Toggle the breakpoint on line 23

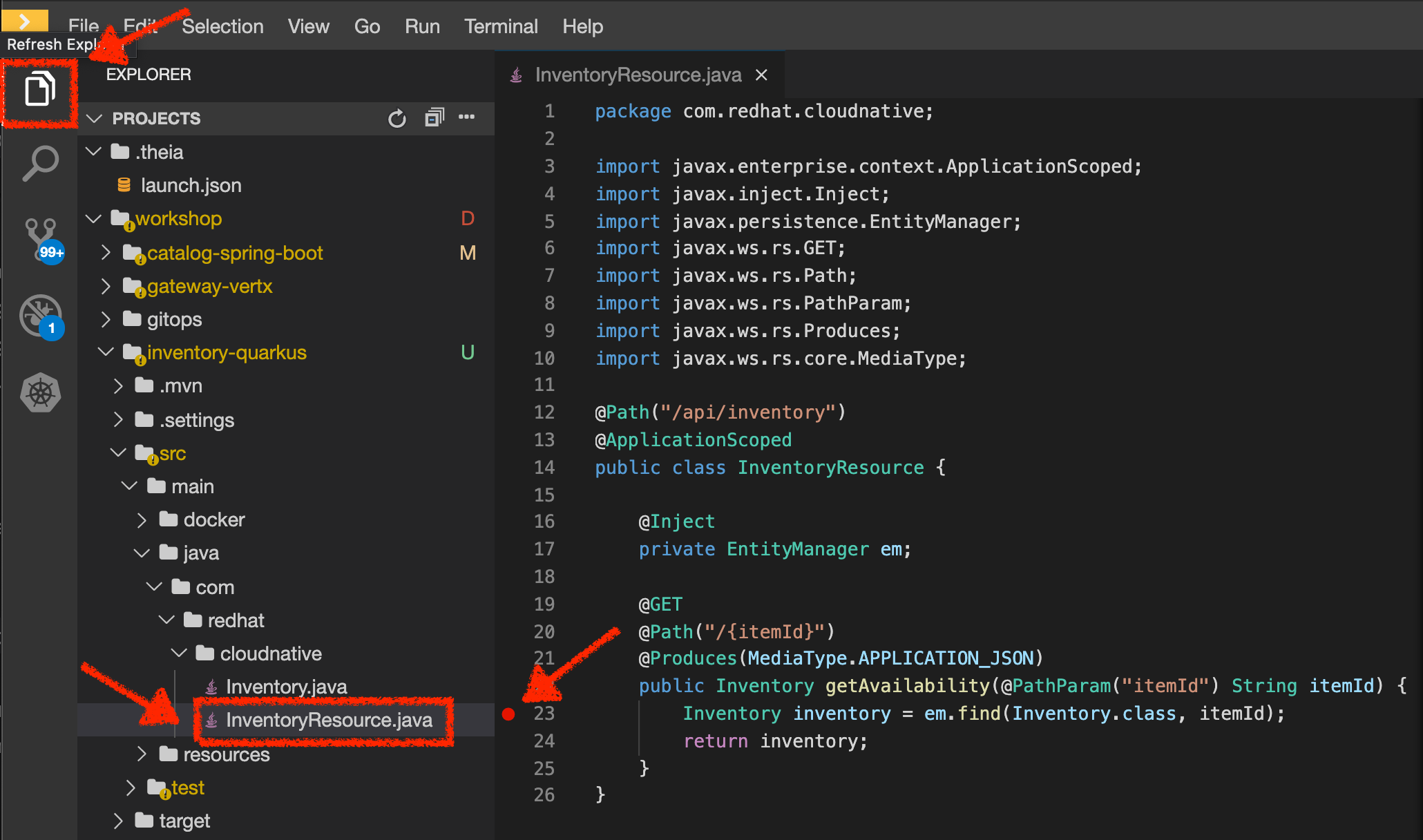[509, 714]
